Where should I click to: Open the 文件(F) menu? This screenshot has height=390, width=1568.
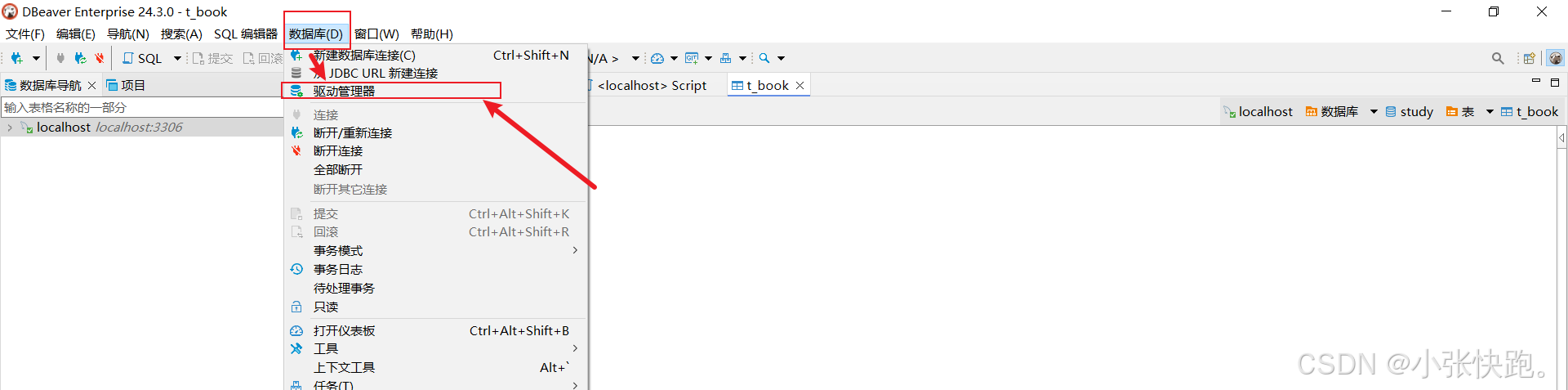(x=25, y=34)
